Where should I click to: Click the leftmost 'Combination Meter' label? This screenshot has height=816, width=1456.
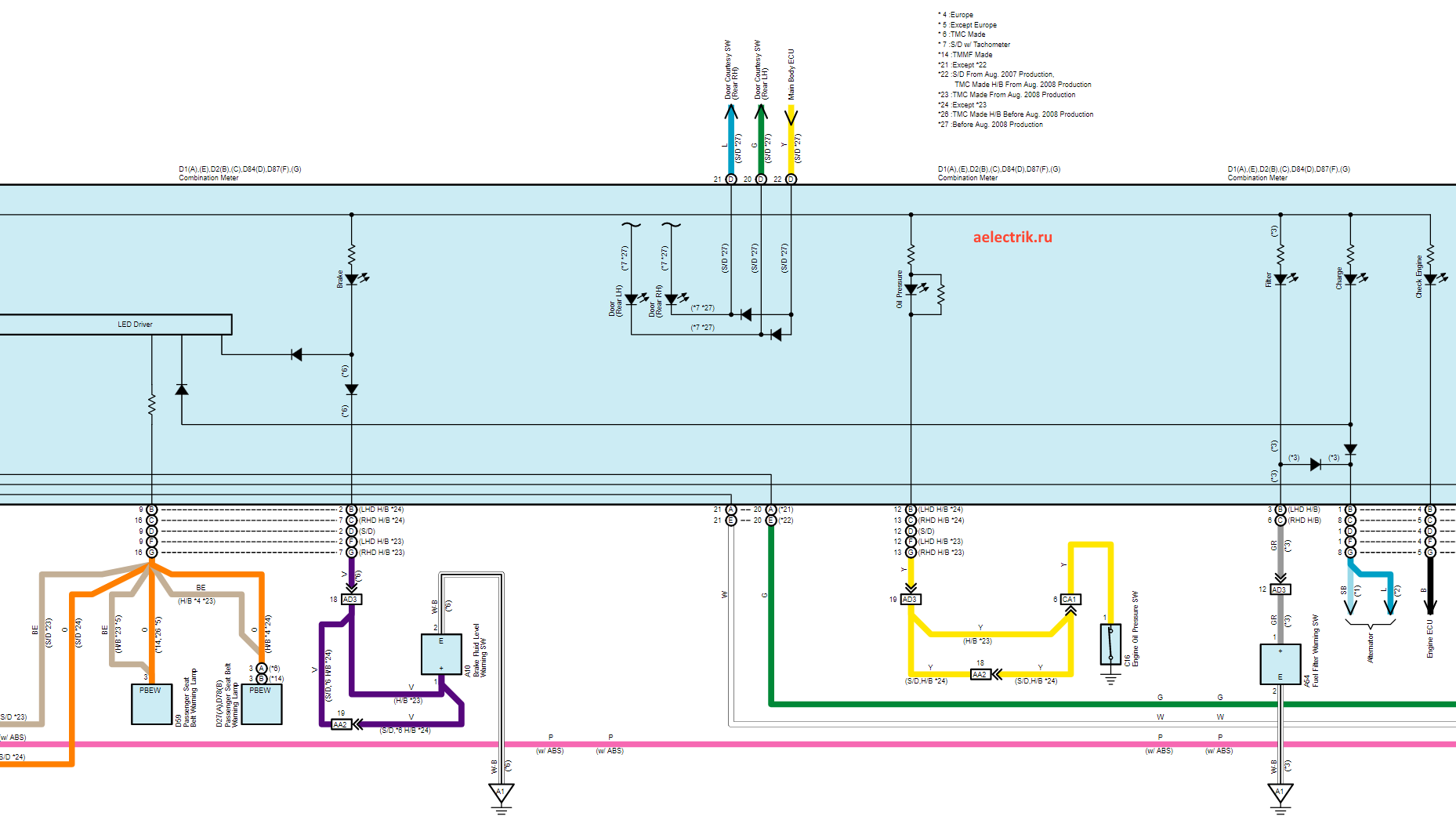[208, 178]
